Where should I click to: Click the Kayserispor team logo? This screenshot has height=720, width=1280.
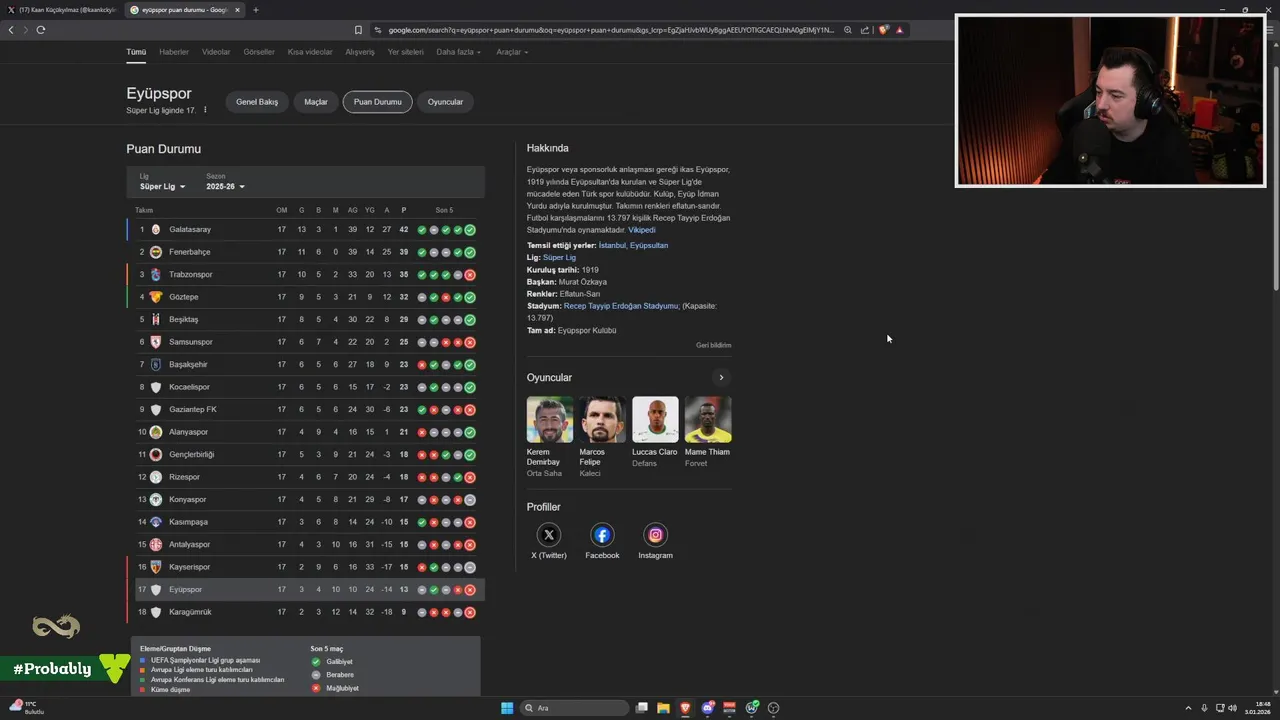(155, 567)
